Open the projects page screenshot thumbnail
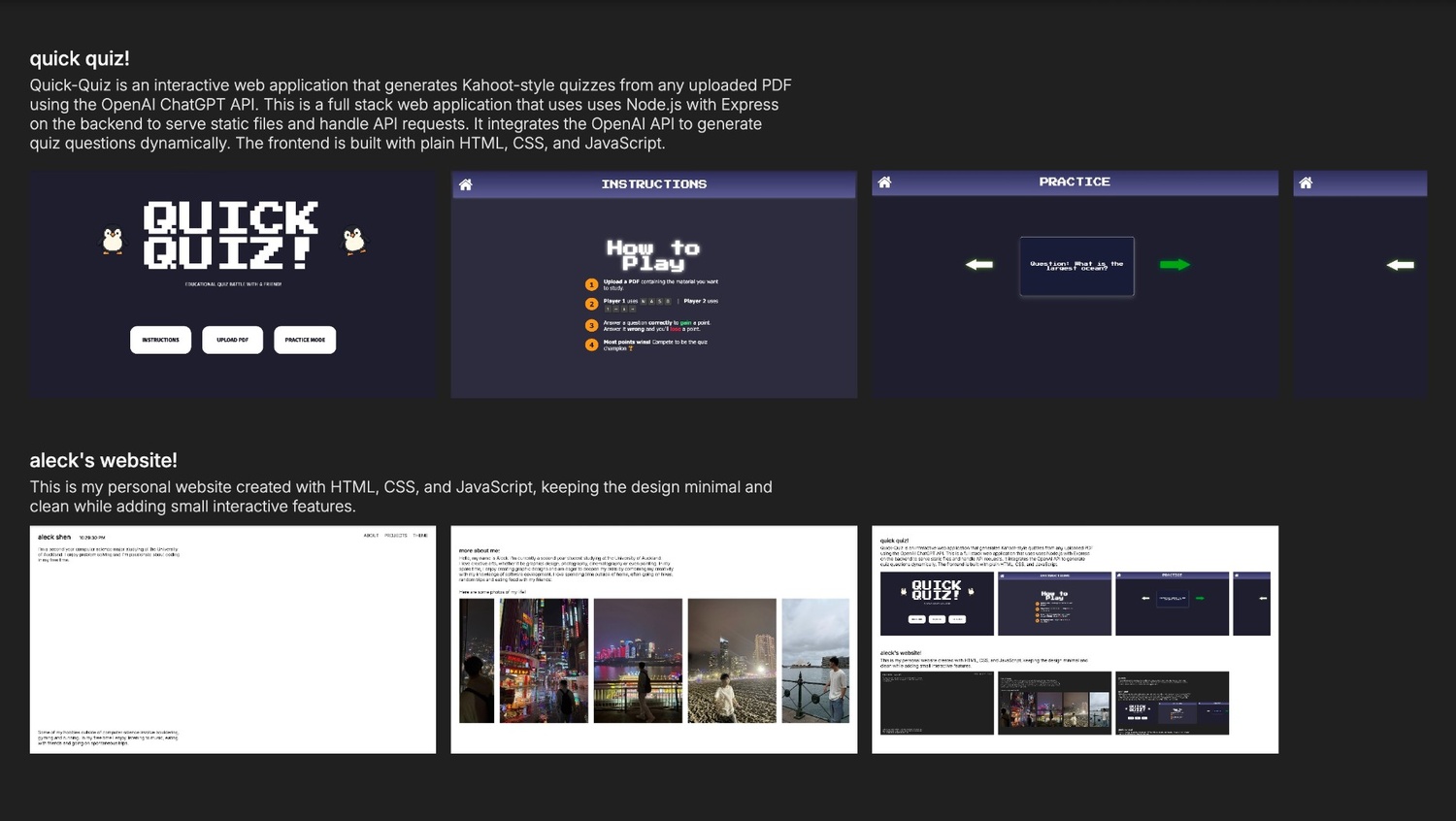 (1075, 640)
